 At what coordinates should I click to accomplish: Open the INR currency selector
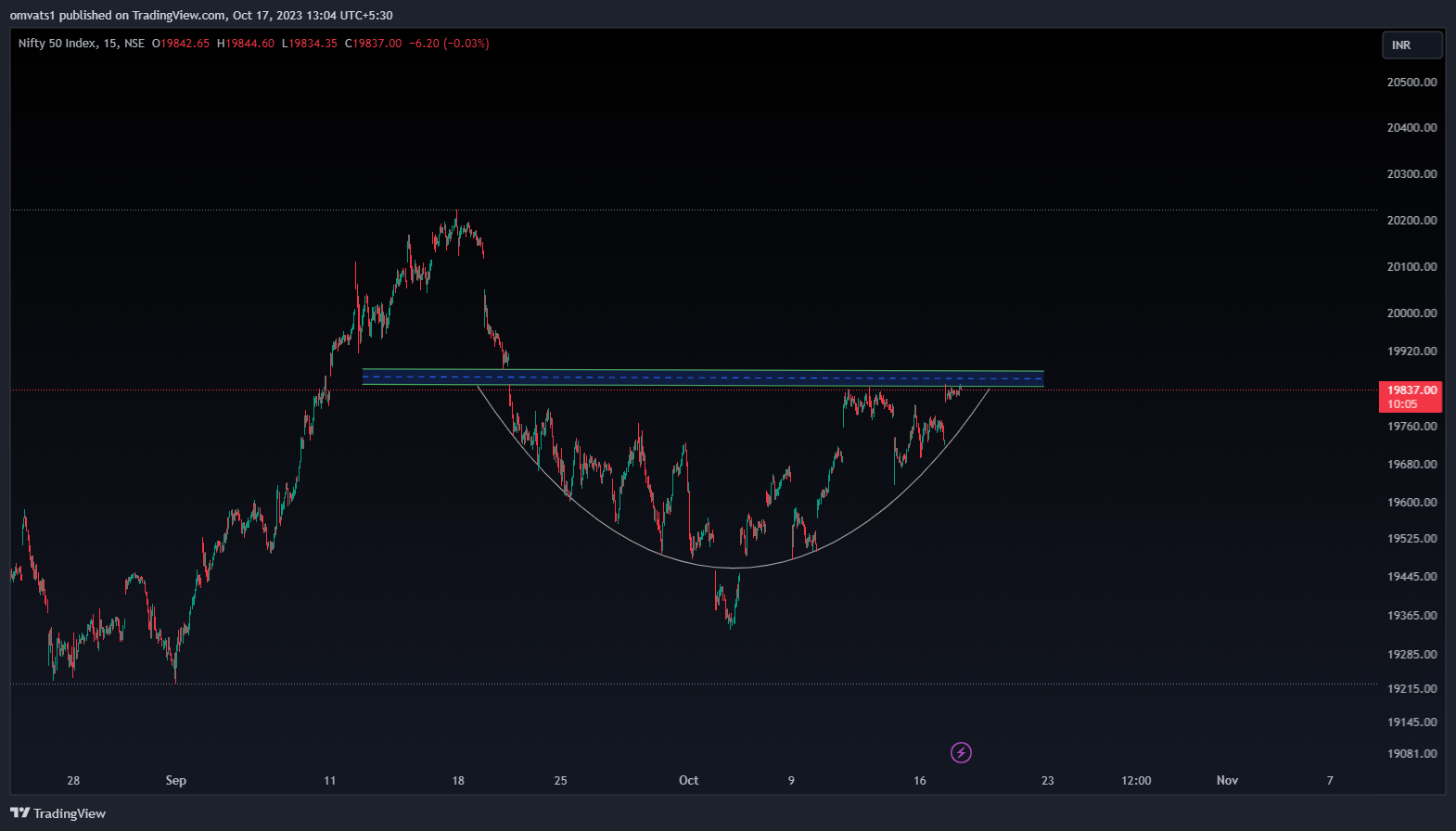1412,45
